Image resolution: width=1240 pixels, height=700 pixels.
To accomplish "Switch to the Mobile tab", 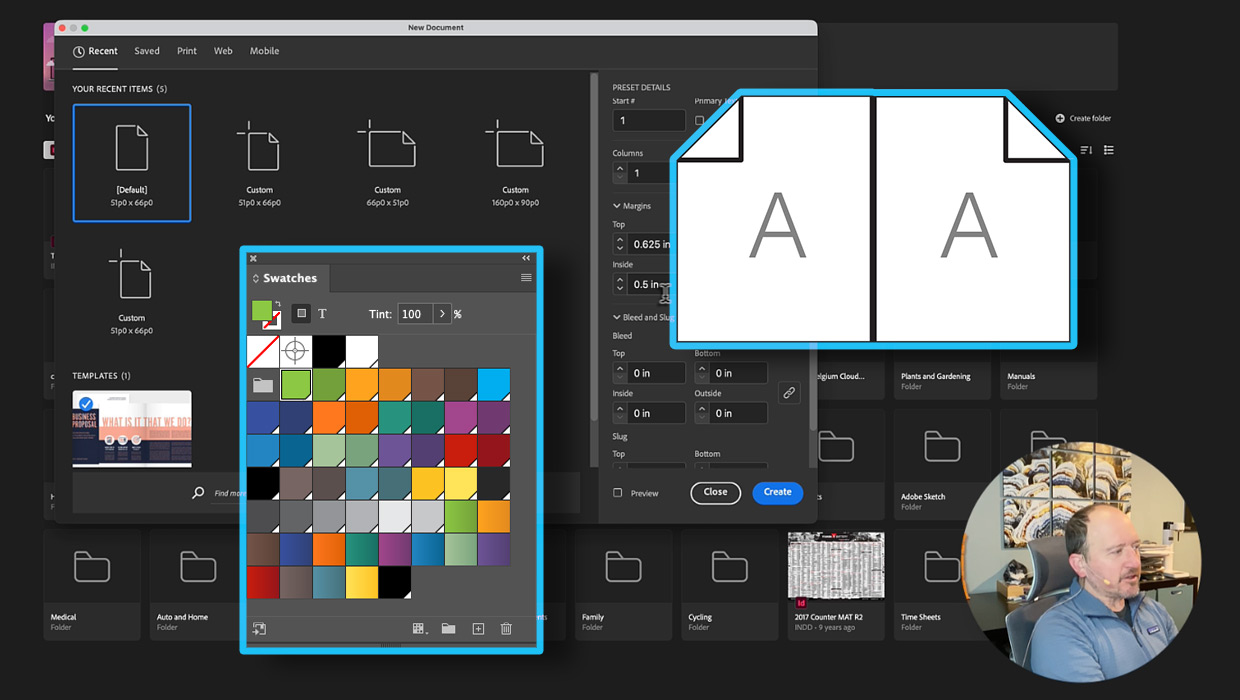I will [x=264, y=51].
